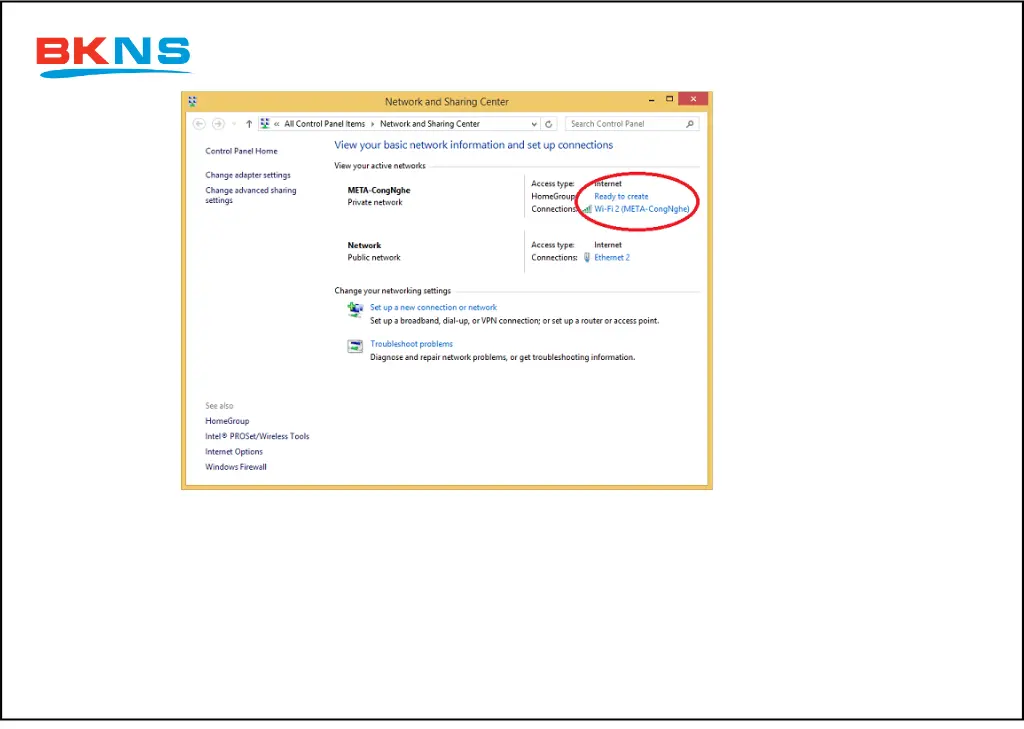The height and width of the screenshot is (729, 1024).
Task: Go to Control Panel Home
Action: [x=241, y=151]
